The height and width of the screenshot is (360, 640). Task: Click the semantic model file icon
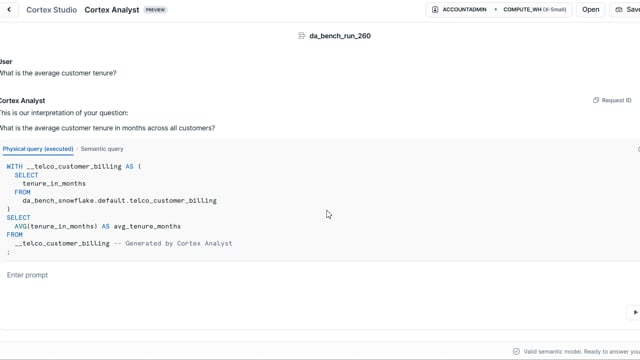pos(302,36)
